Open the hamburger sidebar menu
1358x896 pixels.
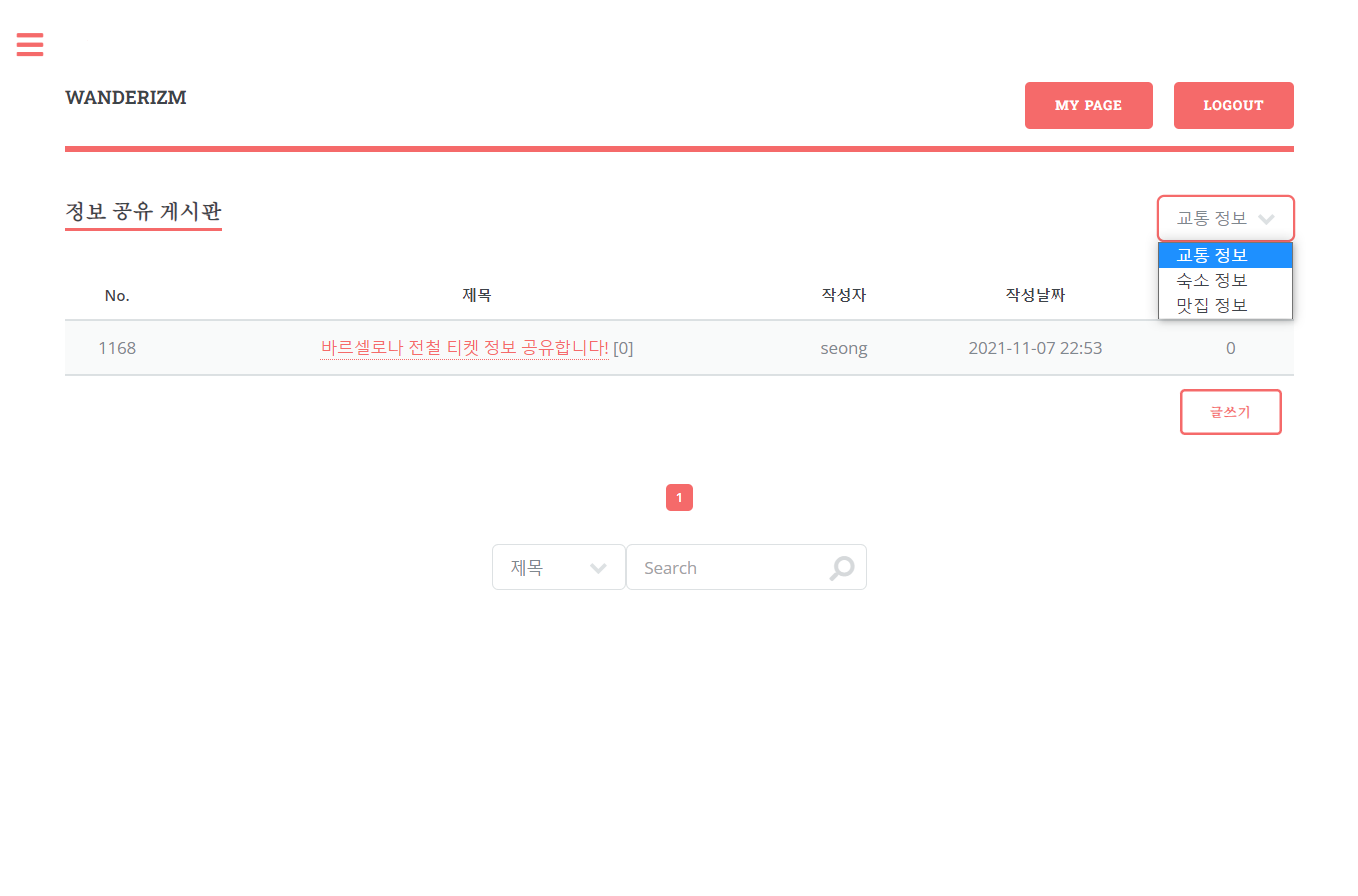click(x=30, y=44)
